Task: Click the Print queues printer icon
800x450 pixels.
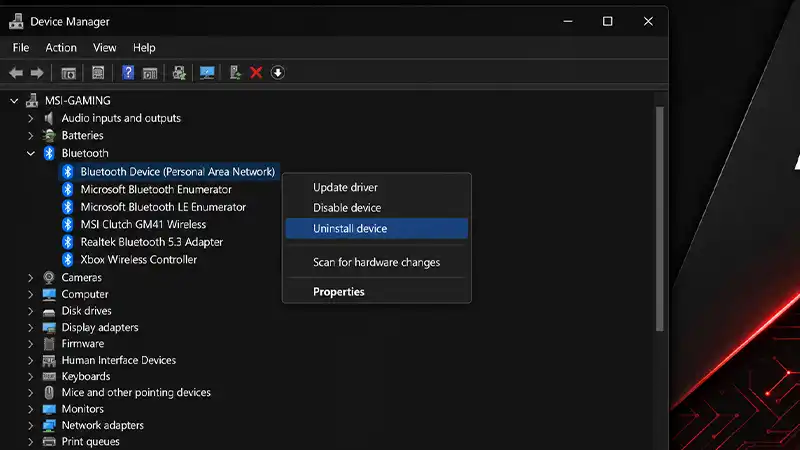Action: [49, 441]
